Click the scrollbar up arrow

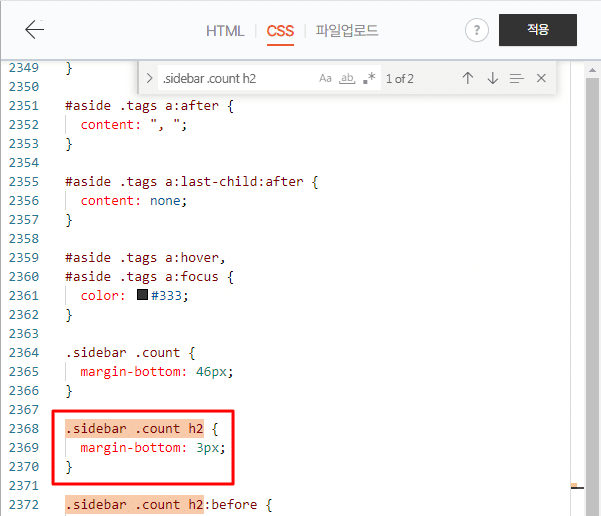(x=592, y=70)
